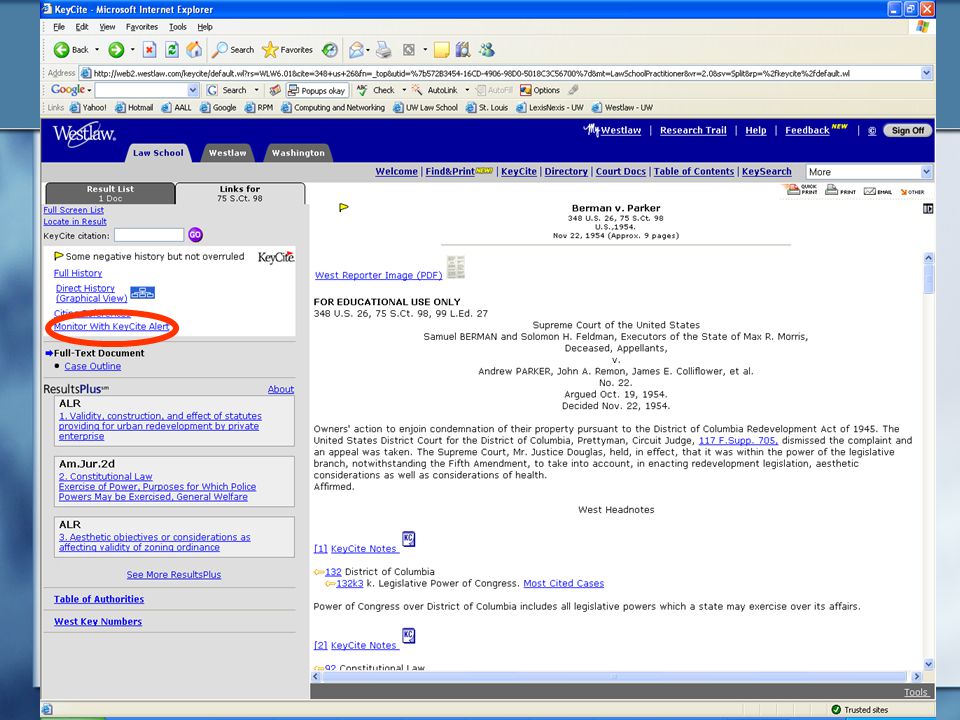Open the More dropdown in Westlaw toolbar
The width and height of the screenshot is (960, 720).
869,172
